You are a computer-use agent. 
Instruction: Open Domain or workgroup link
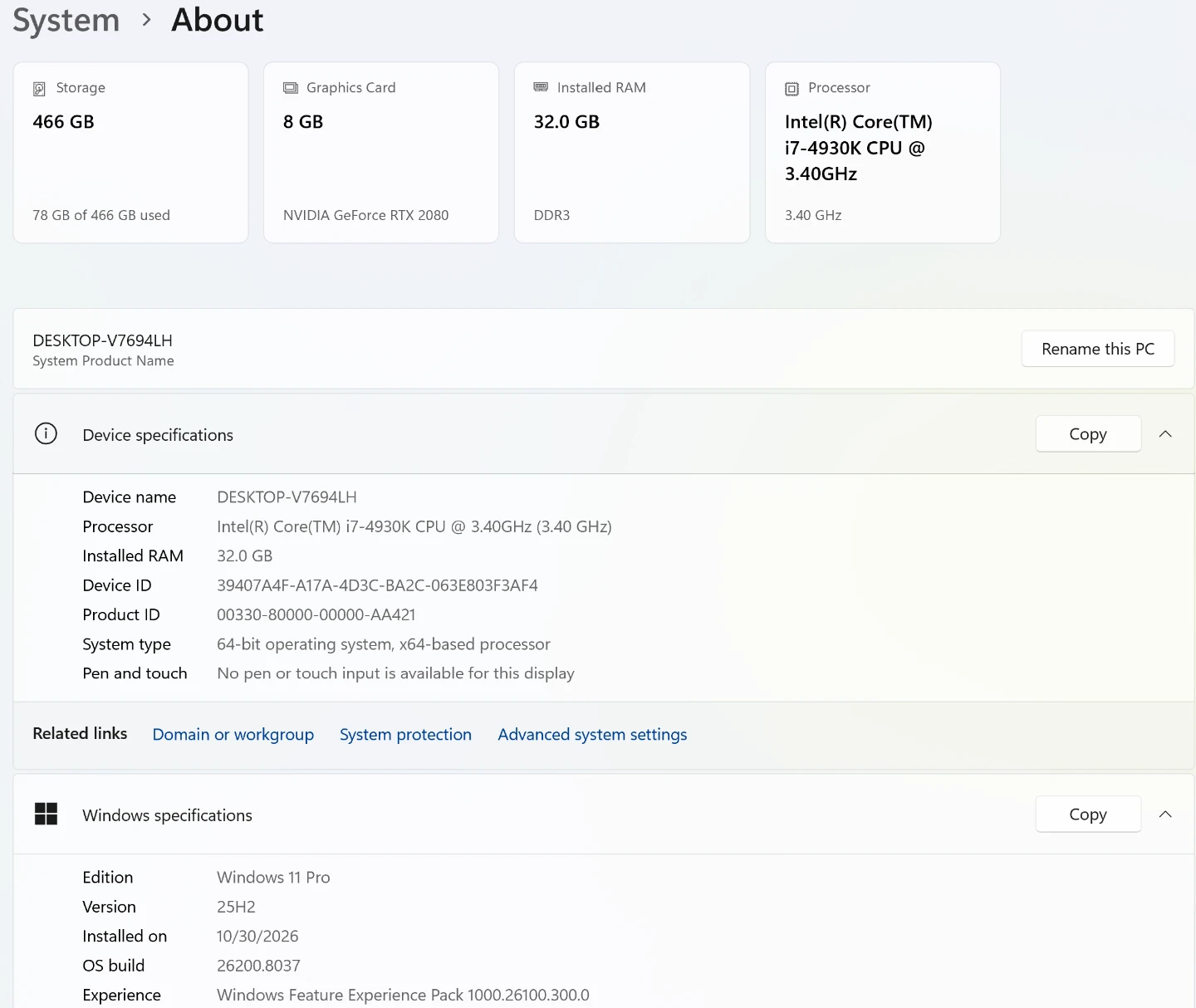point(233,734)
